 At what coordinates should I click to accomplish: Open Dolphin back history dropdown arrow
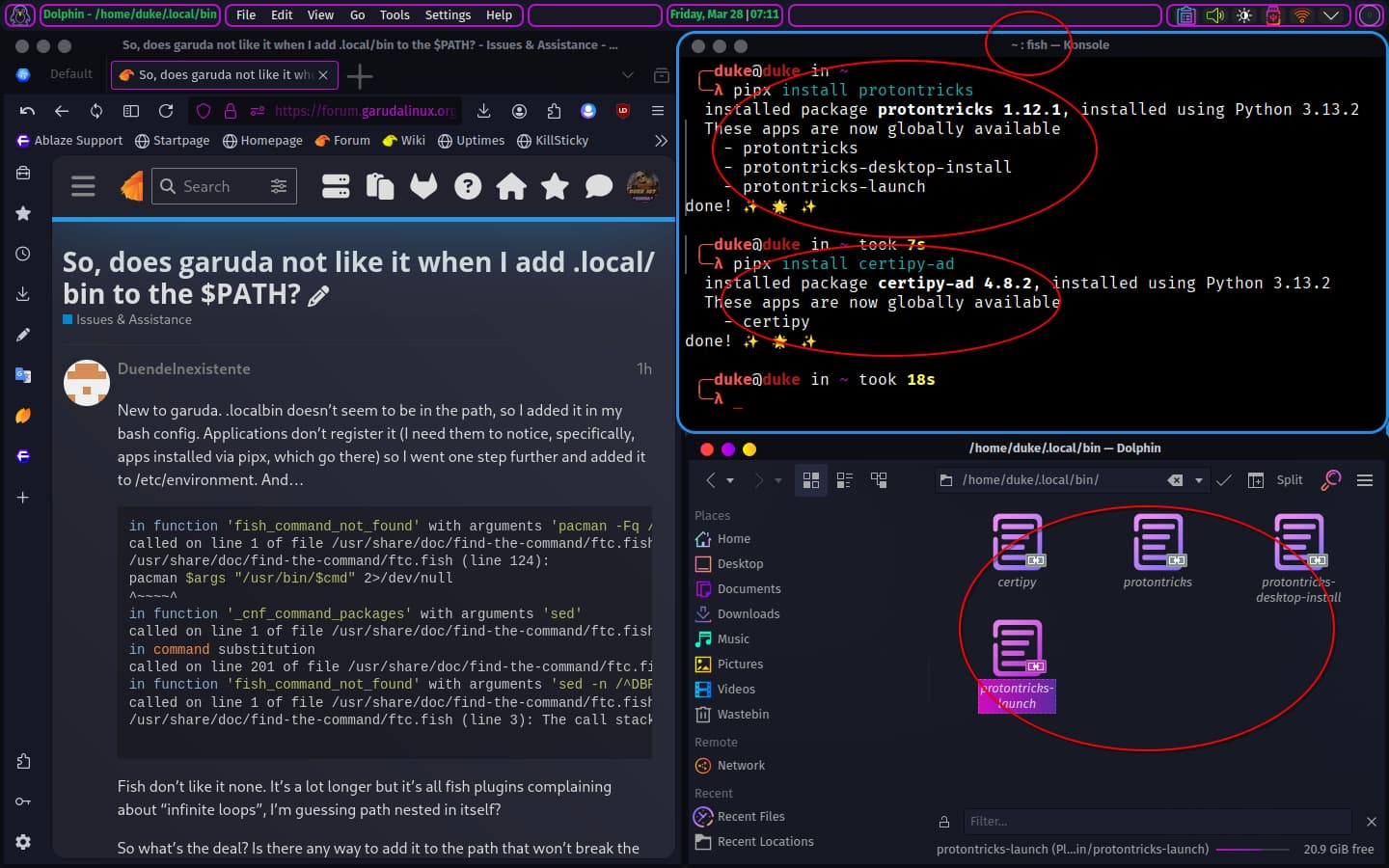coord(730,480)
